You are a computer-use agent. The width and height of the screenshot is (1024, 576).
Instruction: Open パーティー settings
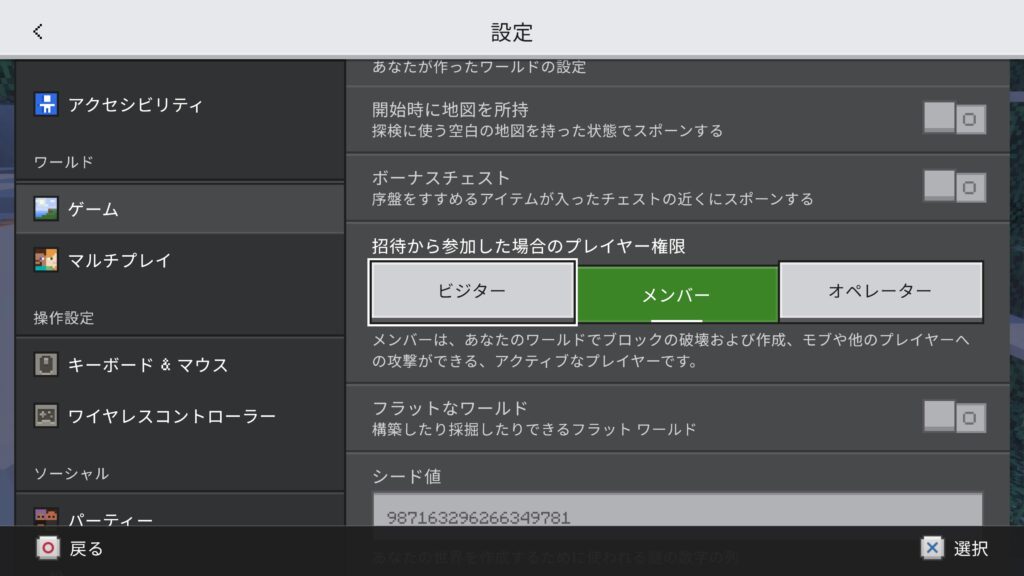pos(180,511)
